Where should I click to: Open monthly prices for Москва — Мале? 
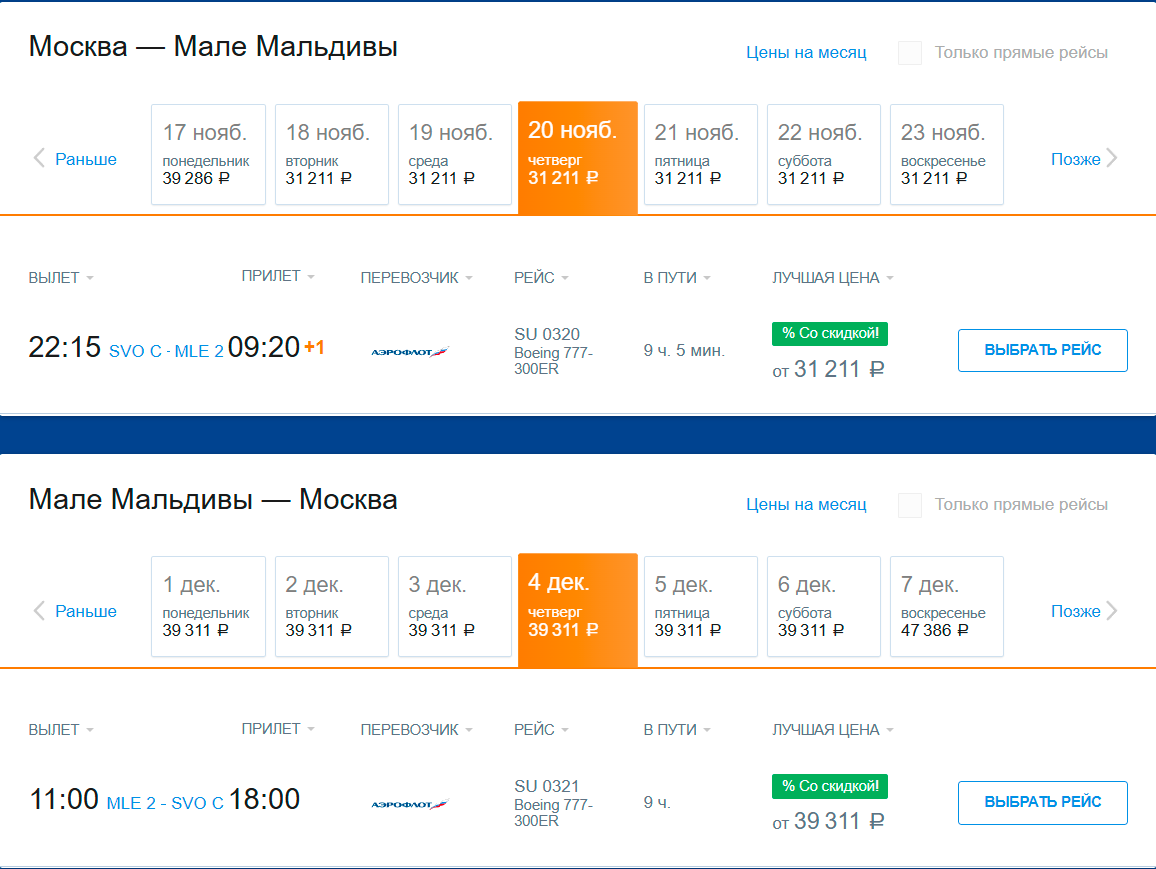tap(806, 53)
